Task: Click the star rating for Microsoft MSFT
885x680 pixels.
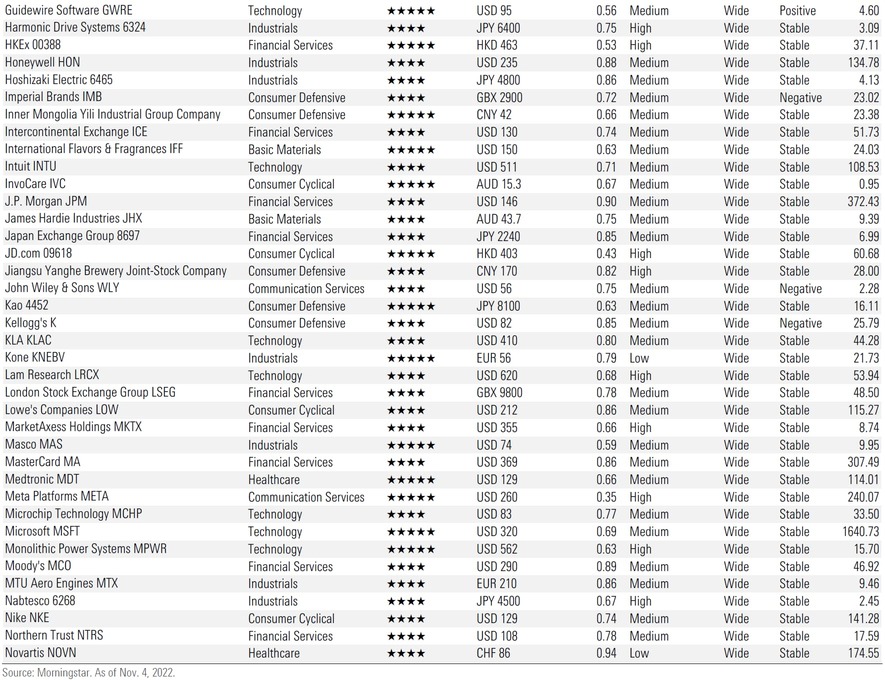Action: (410, 532)
